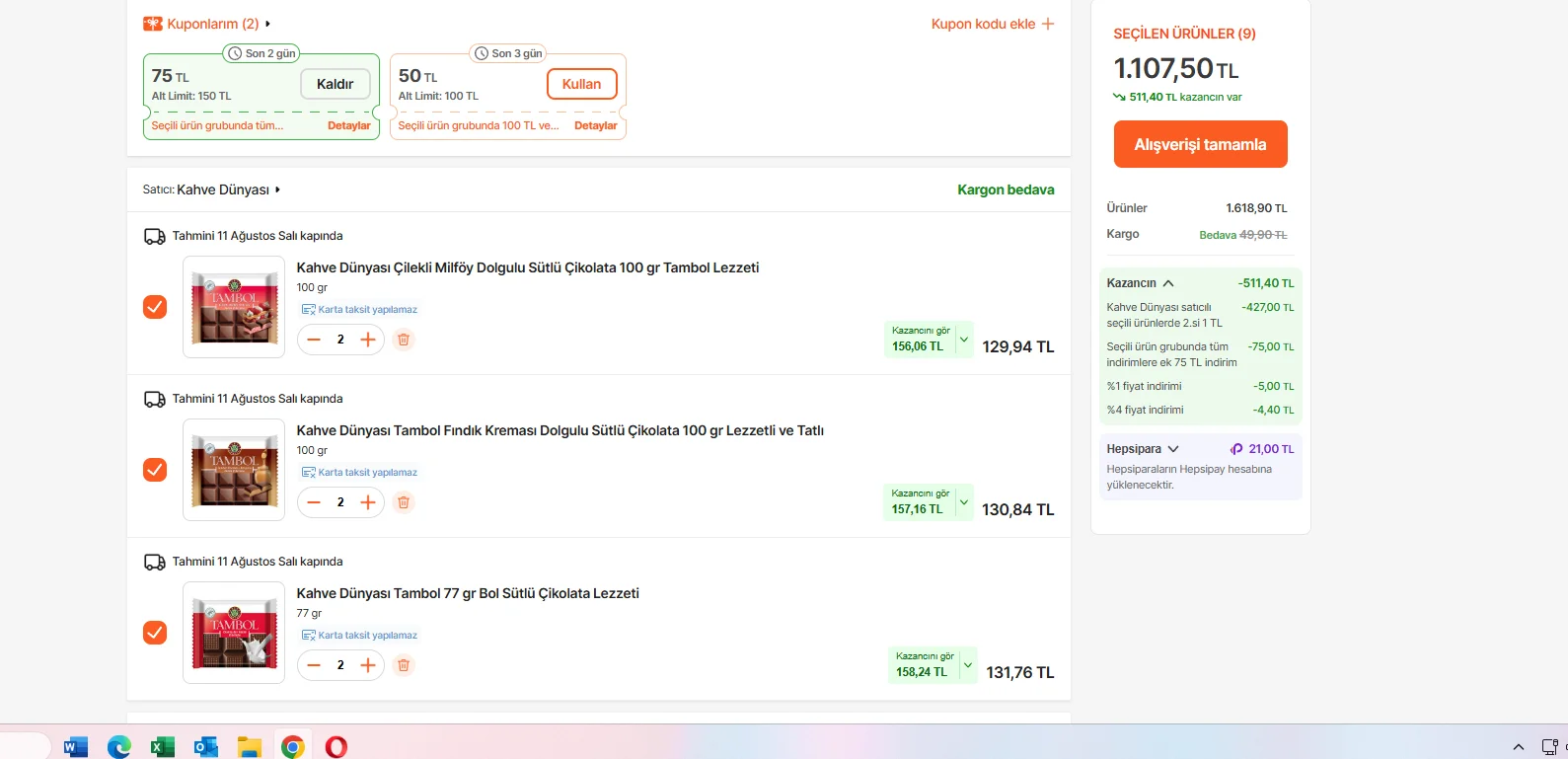The width and height of the screenshot is (1568, 759).
Task: Remove the applied 75 TL coupon
Action: (336, 84)
